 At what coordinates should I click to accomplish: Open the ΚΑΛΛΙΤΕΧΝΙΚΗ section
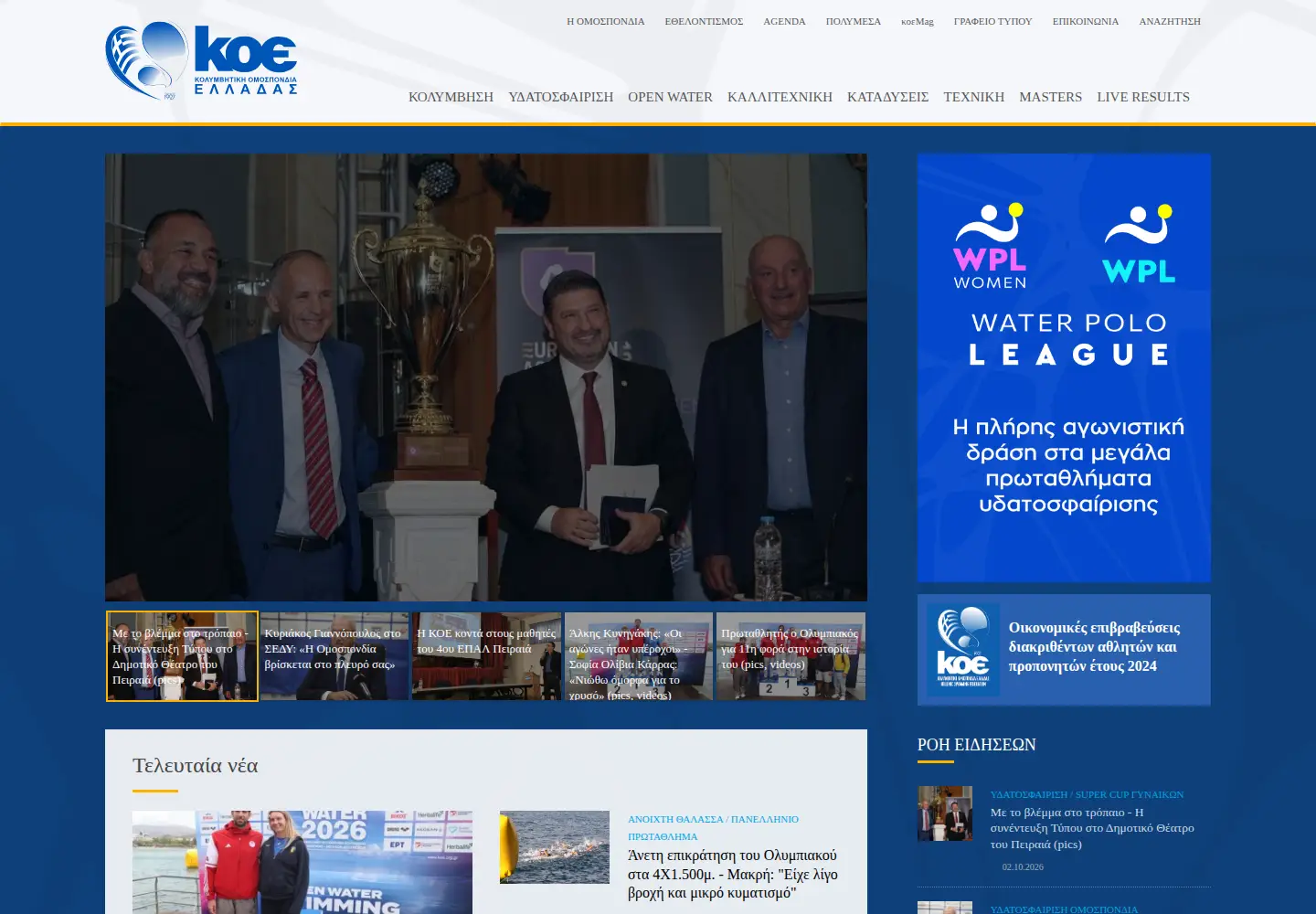pyautogui.click(x=780, y=97)
